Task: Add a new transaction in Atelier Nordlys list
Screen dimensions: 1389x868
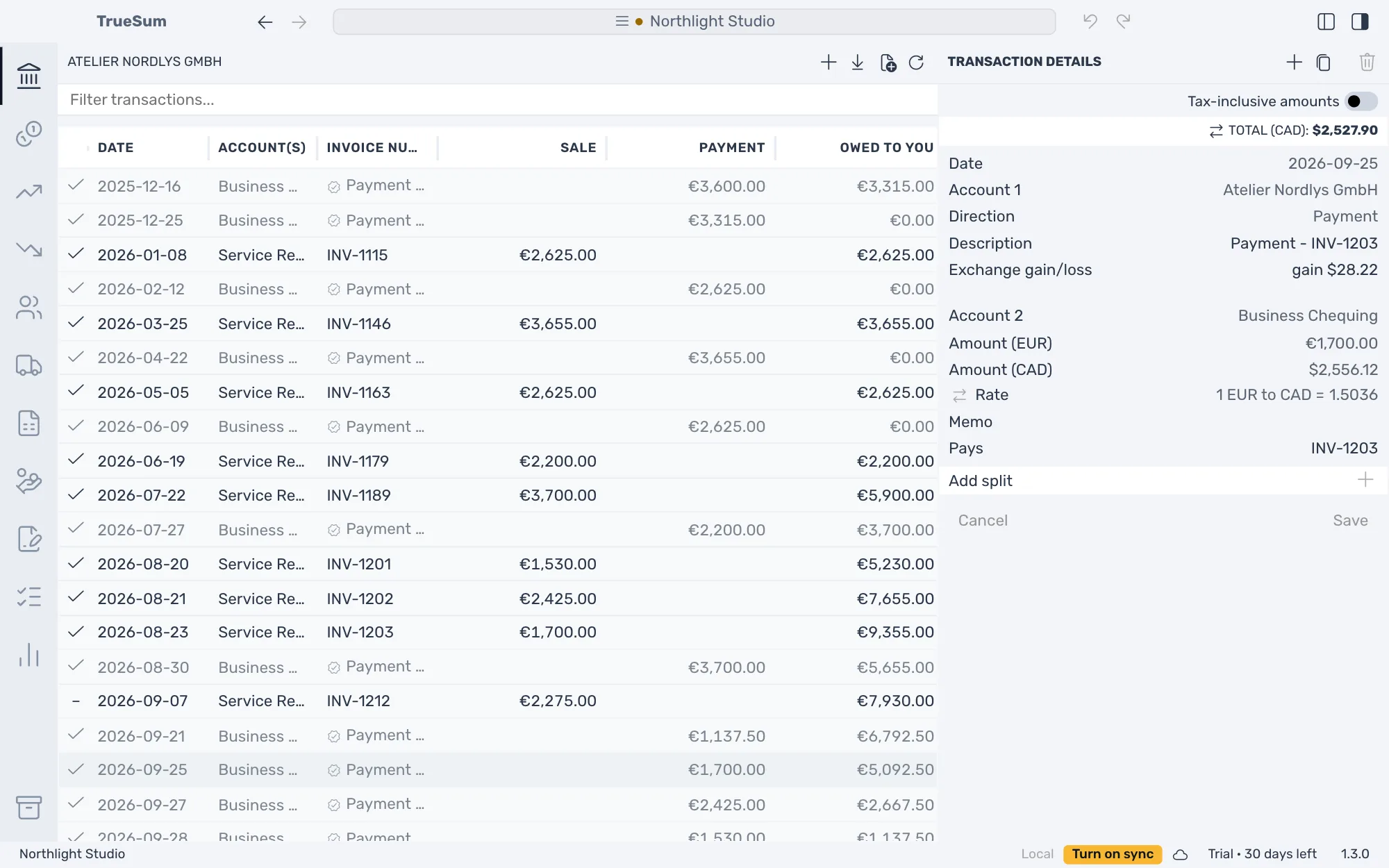Action: 828,62
